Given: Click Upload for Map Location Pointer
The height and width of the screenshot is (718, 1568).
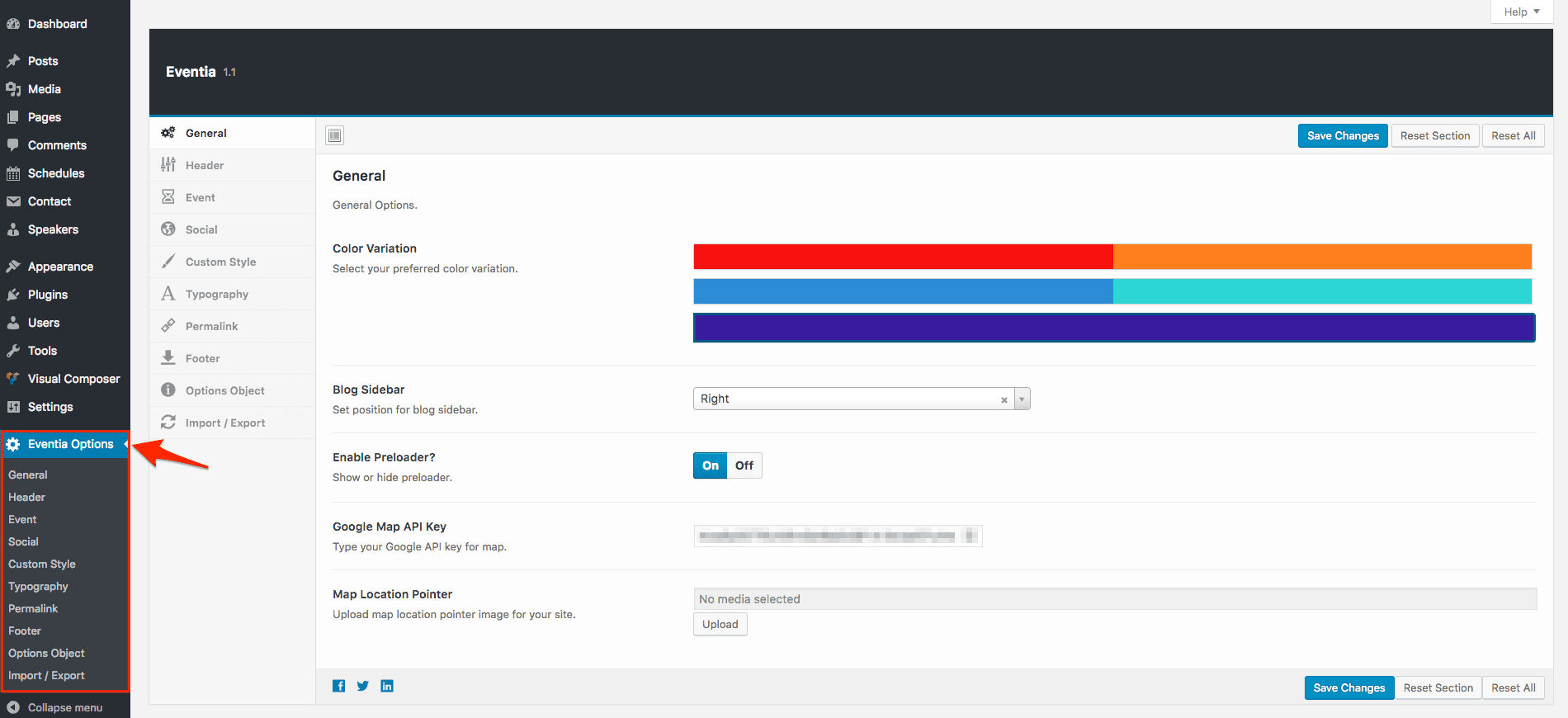Looking at the screenshot, I should [x=720, y=624].
